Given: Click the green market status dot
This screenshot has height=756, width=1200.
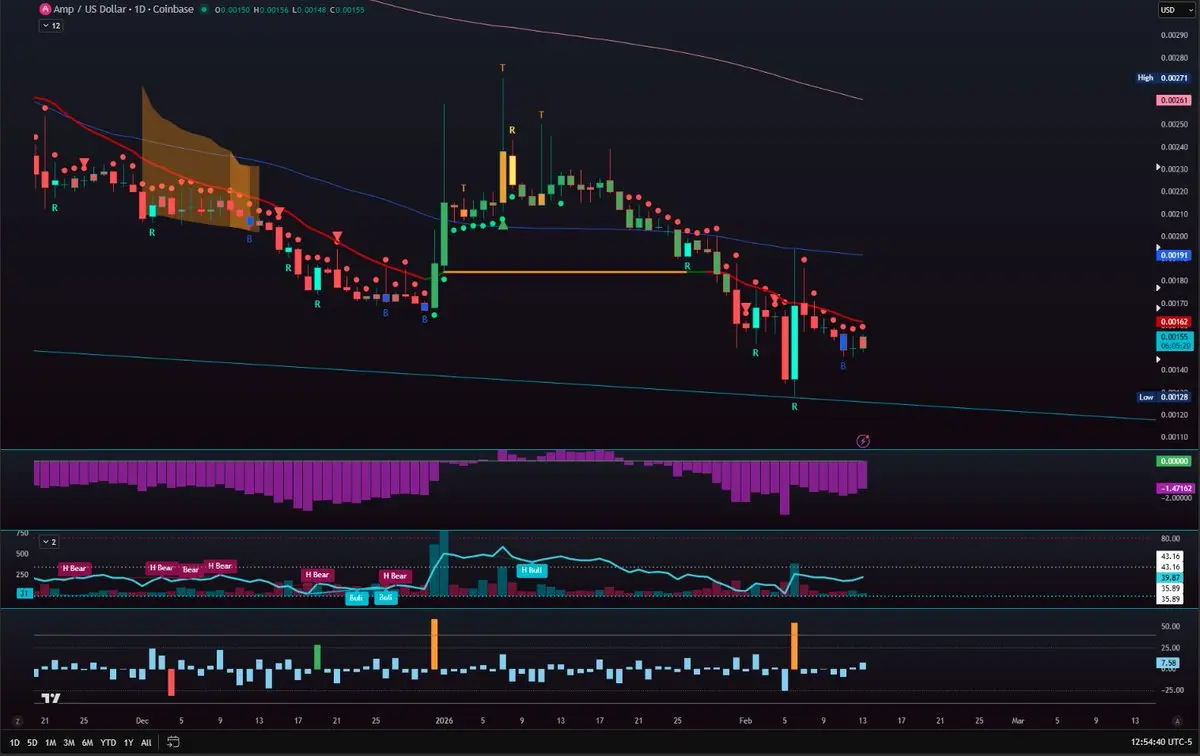Looking at the screenshot, I should pos(204,9).
